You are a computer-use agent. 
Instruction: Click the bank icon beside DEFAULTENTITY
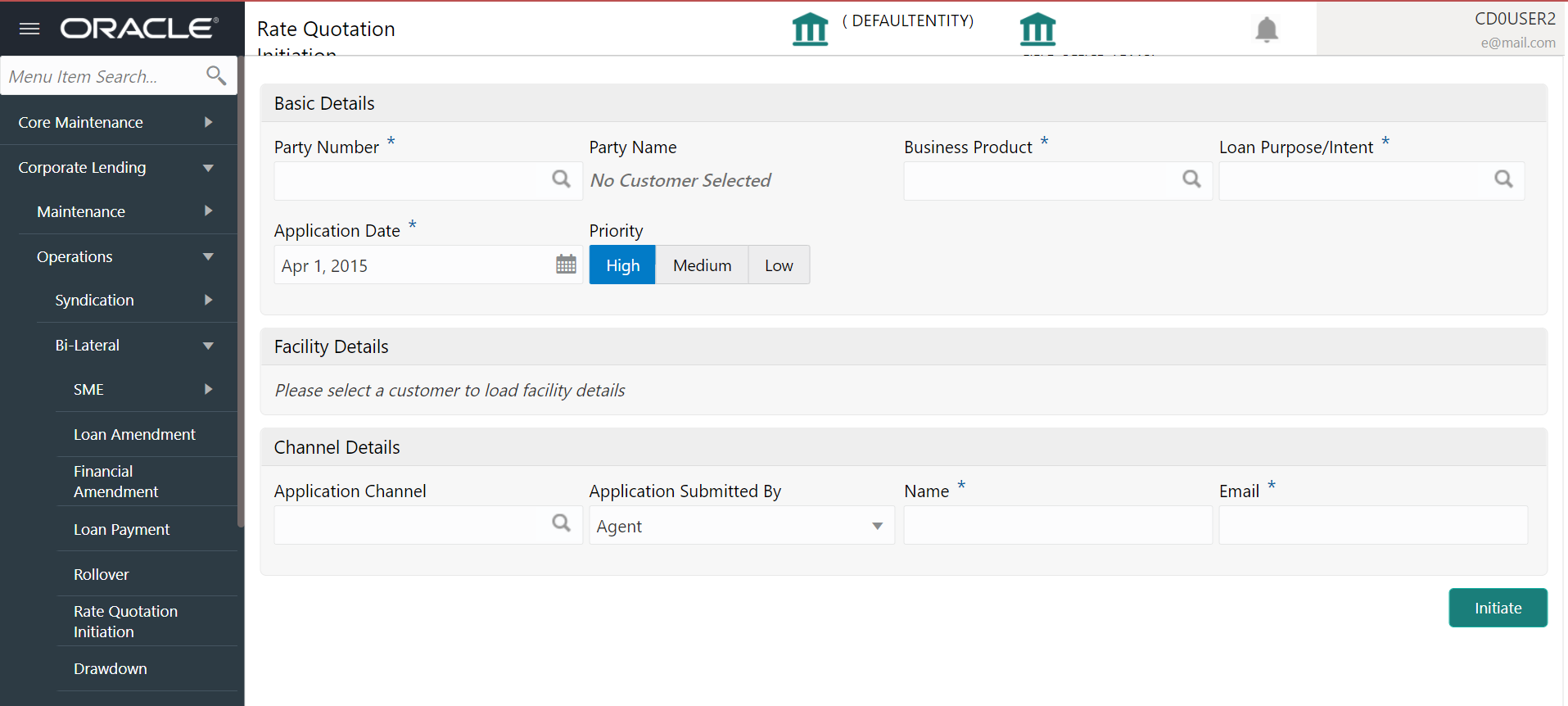(810, 29)
